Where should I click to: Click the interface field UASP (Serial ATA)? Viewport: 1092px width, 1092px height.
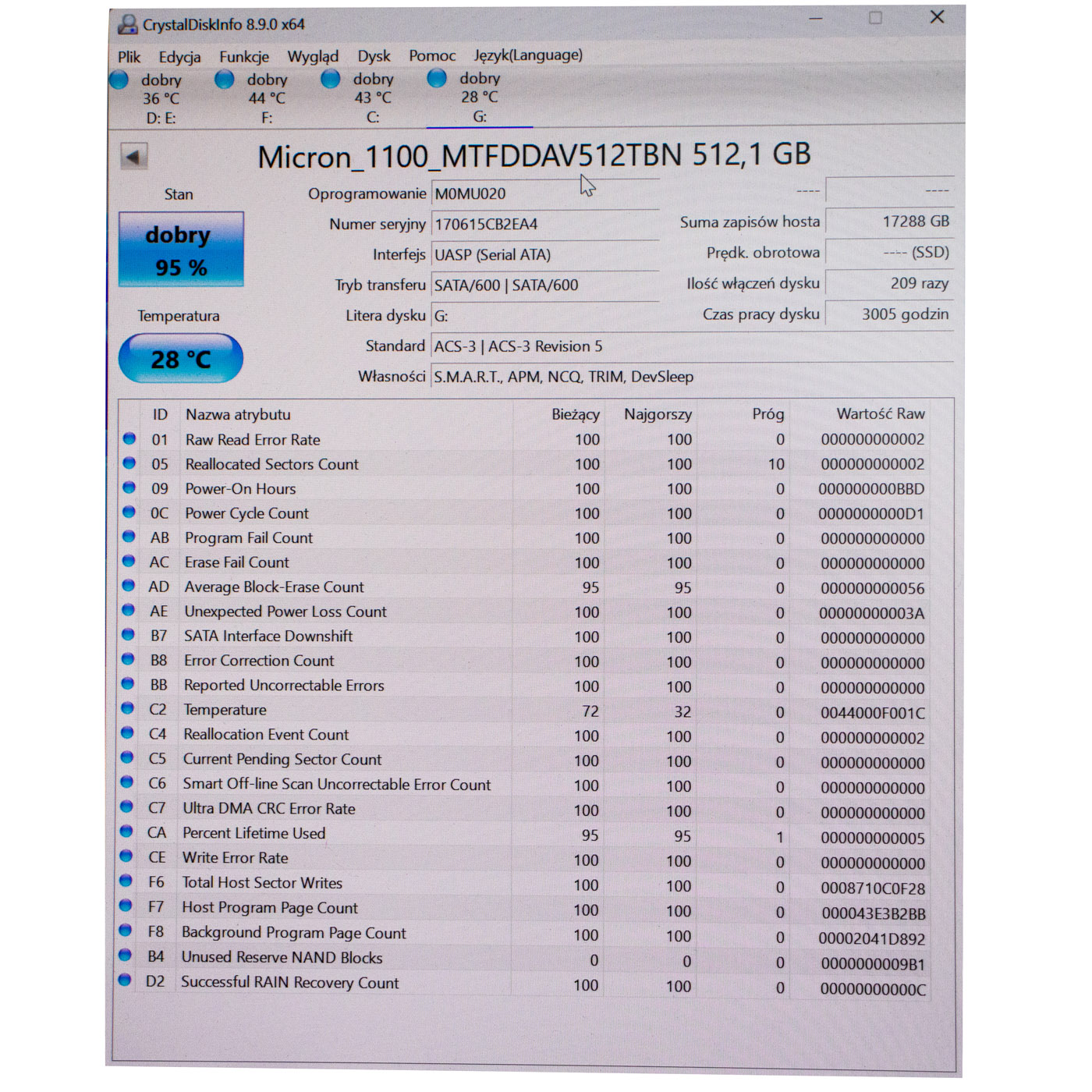tap(545, 254)
